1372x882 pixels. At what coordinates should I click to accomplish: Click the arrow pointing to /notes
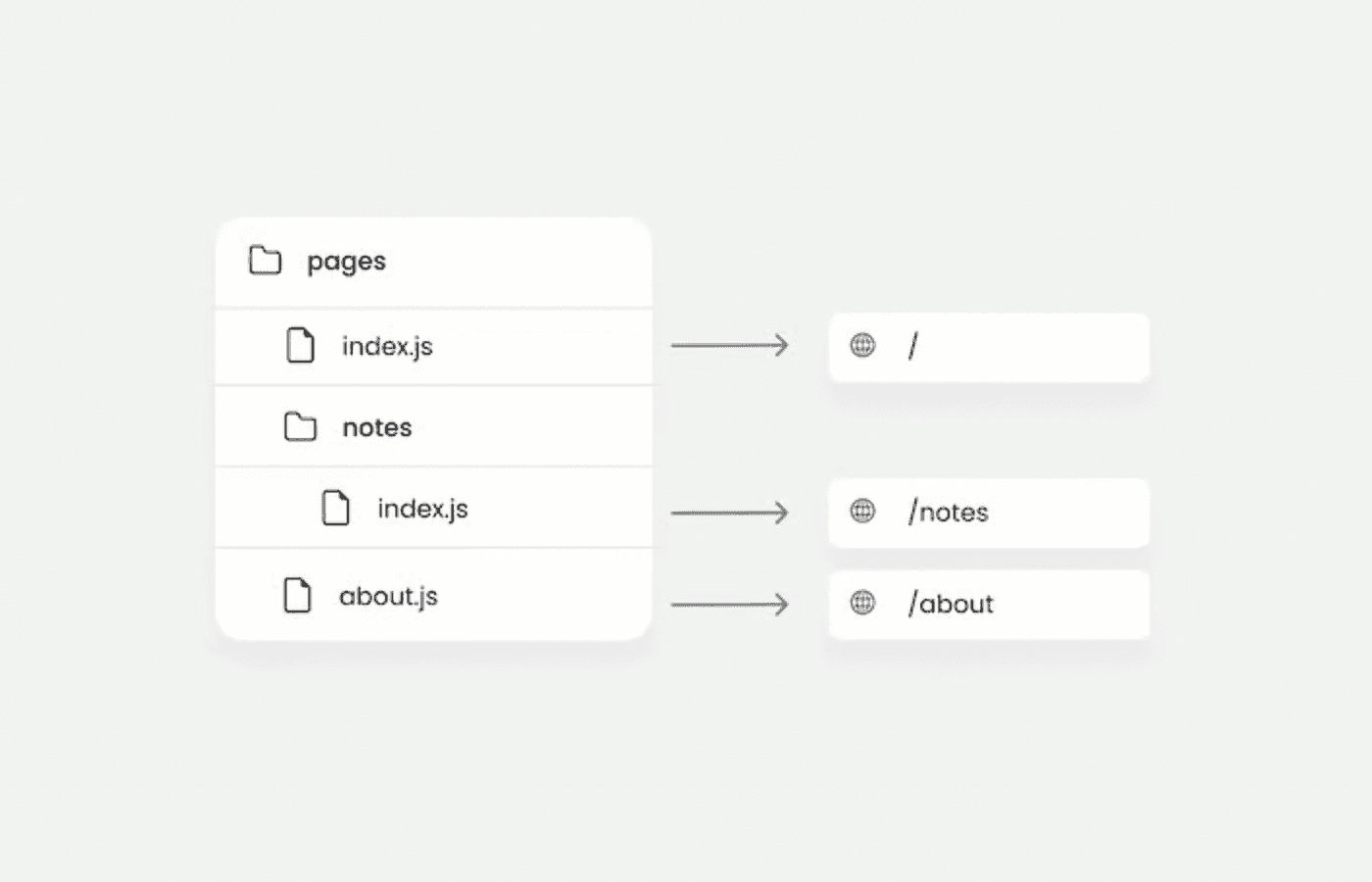point(729,513)
